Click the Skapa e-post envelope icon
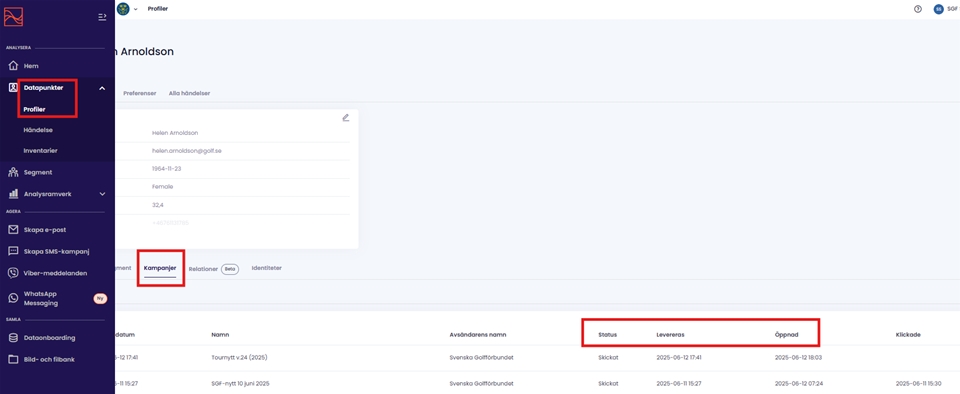Image resolution: width=960 pixels, height=394 pixels. (13, 229)
